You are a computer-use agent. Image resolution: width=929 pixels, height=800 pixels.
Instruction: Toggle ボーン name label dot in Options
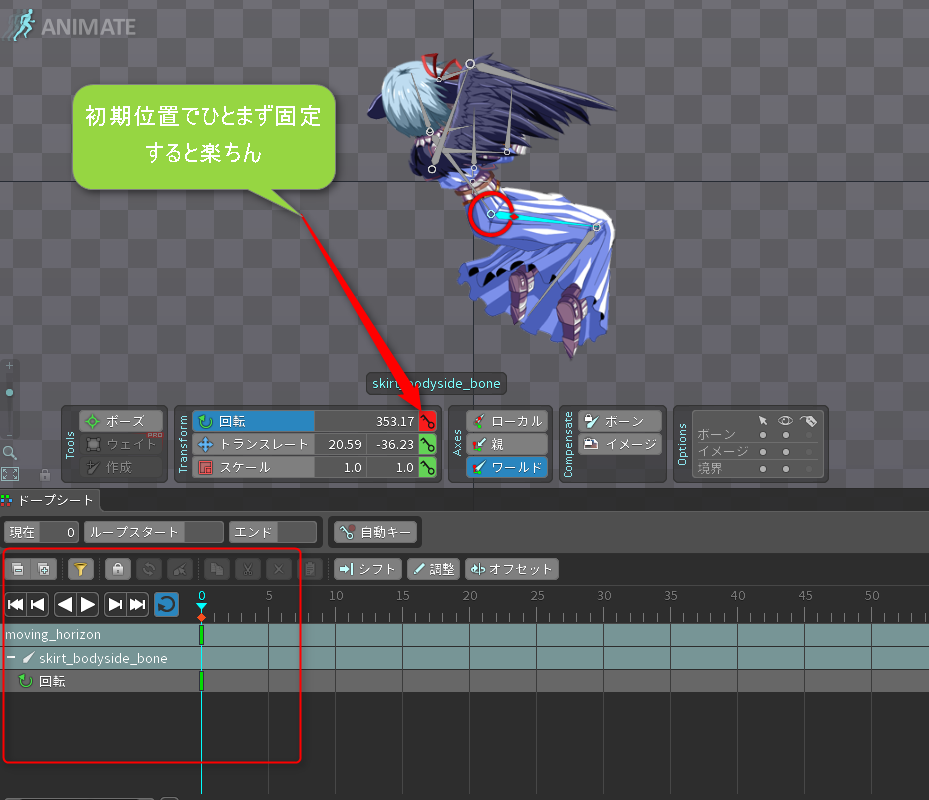809,435
